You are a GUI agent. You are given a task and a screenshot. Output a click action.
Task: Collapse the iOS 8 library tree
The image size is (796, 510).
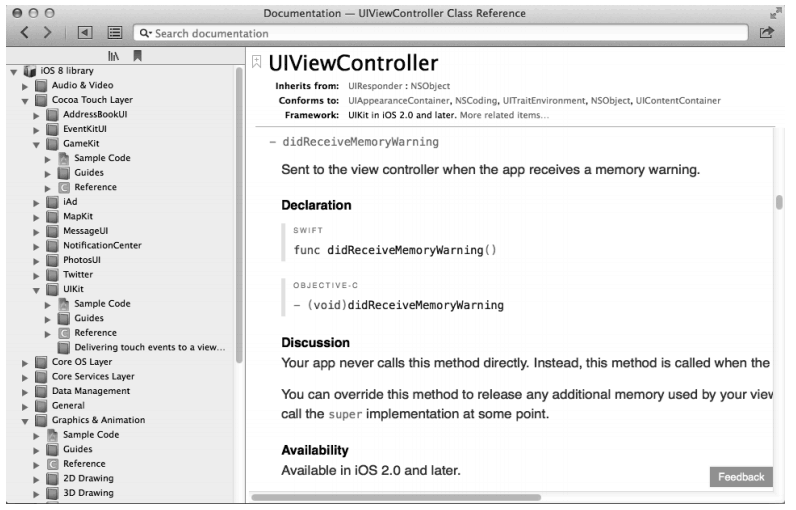point(11,72)
